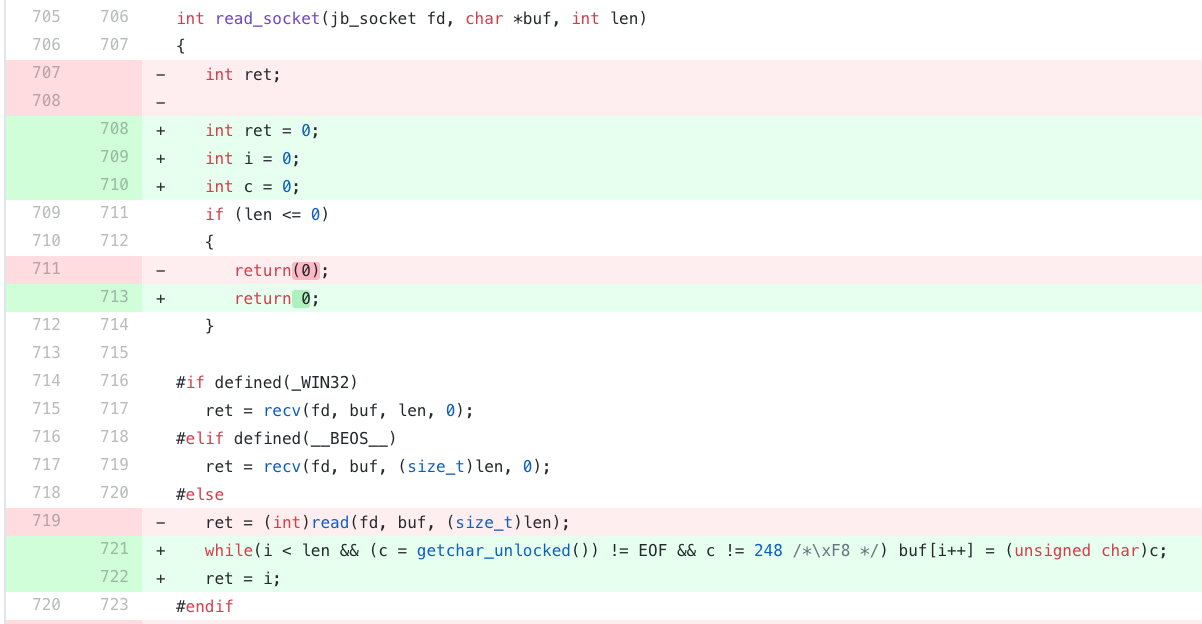Image resolution: width=1202 pixels, height=624 pixels.
Task: Click the read function link in removed line
Action: click(x=330, y=522)
